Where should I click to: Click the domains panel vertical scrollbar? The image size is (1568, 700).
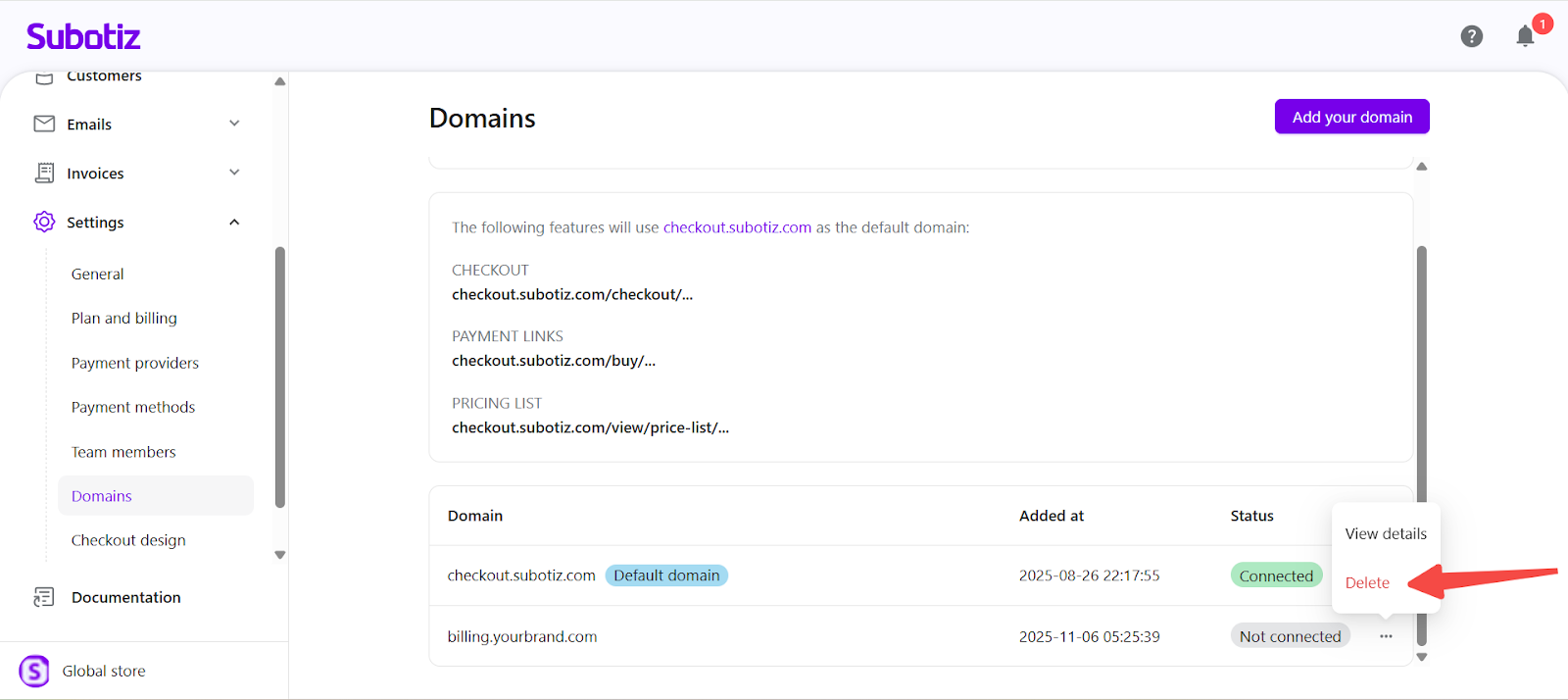pos(1421,392)
